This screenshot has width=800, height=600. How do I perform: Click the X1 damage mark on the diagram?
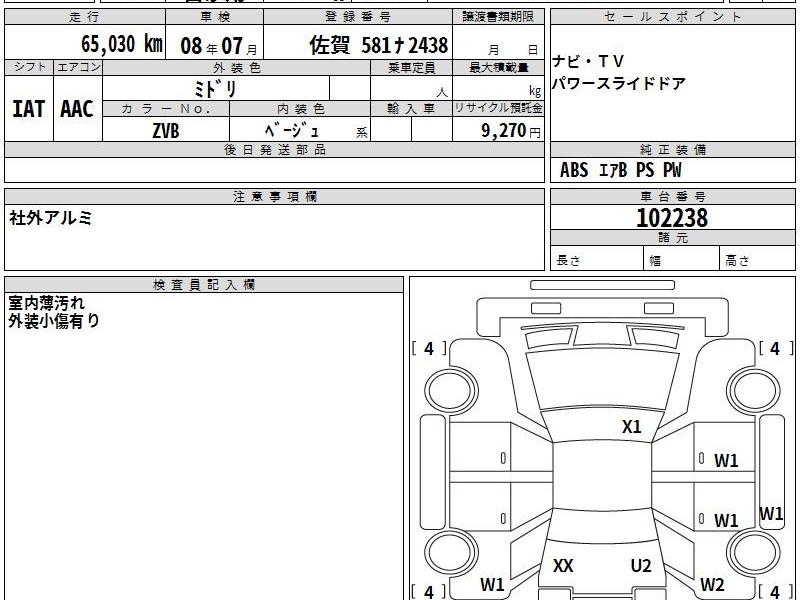[631, 427]
